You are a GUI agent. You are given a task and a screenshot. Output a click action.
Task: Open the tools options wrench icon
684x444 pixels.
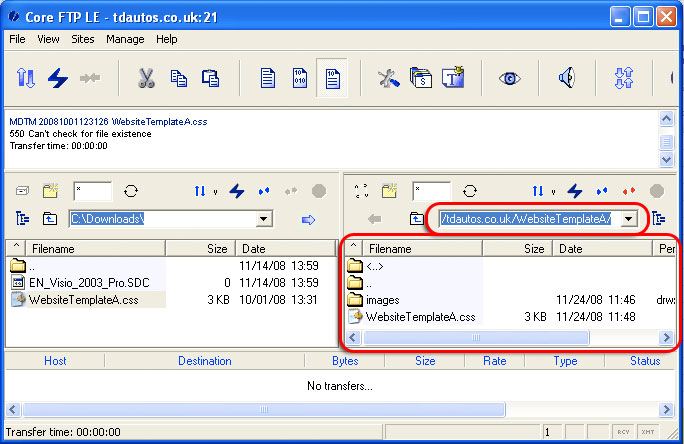coord(388,79)
